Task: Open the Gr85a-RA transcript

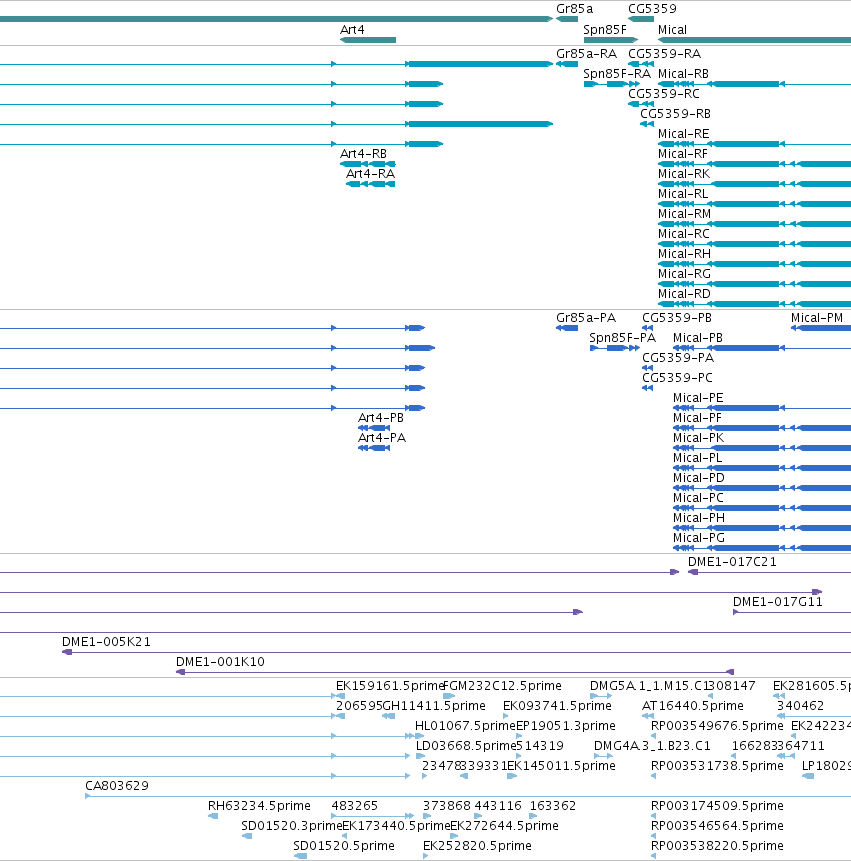Action: (567, 64)
